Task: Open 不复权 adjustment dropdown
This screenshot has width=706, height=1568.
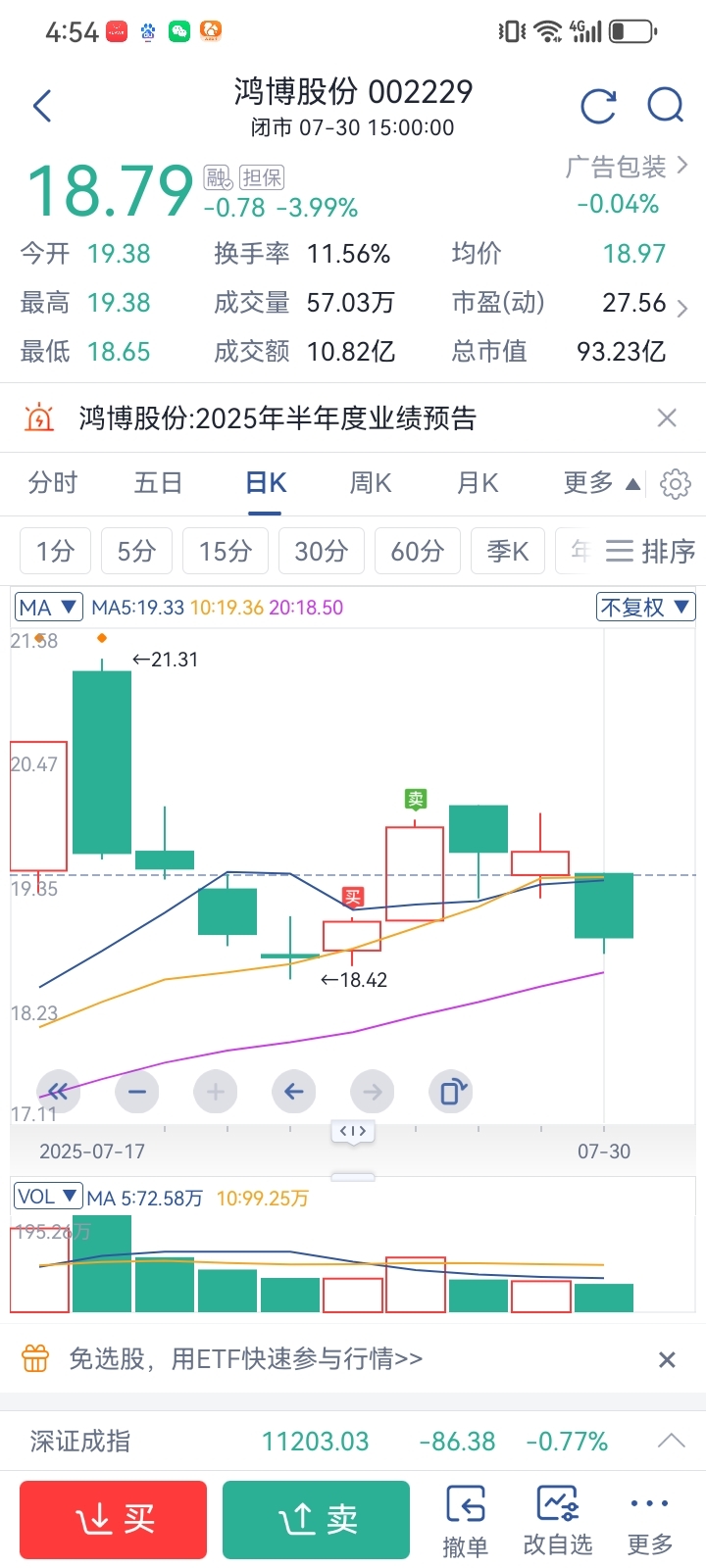Action: click(646, 608)
